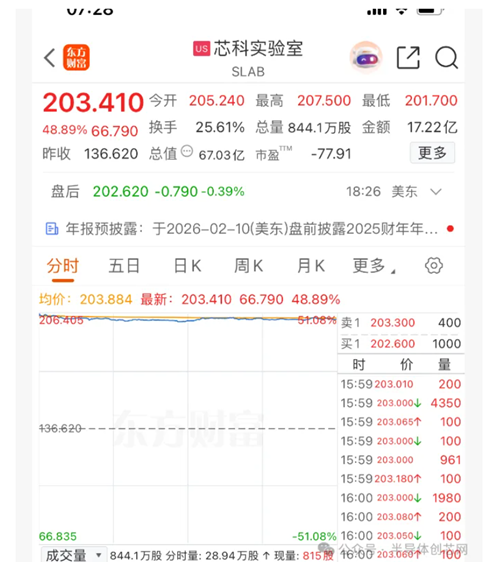Switch to the 日K tab
The width and height of the screenshot is (500, 562).
tap(187, 266)
